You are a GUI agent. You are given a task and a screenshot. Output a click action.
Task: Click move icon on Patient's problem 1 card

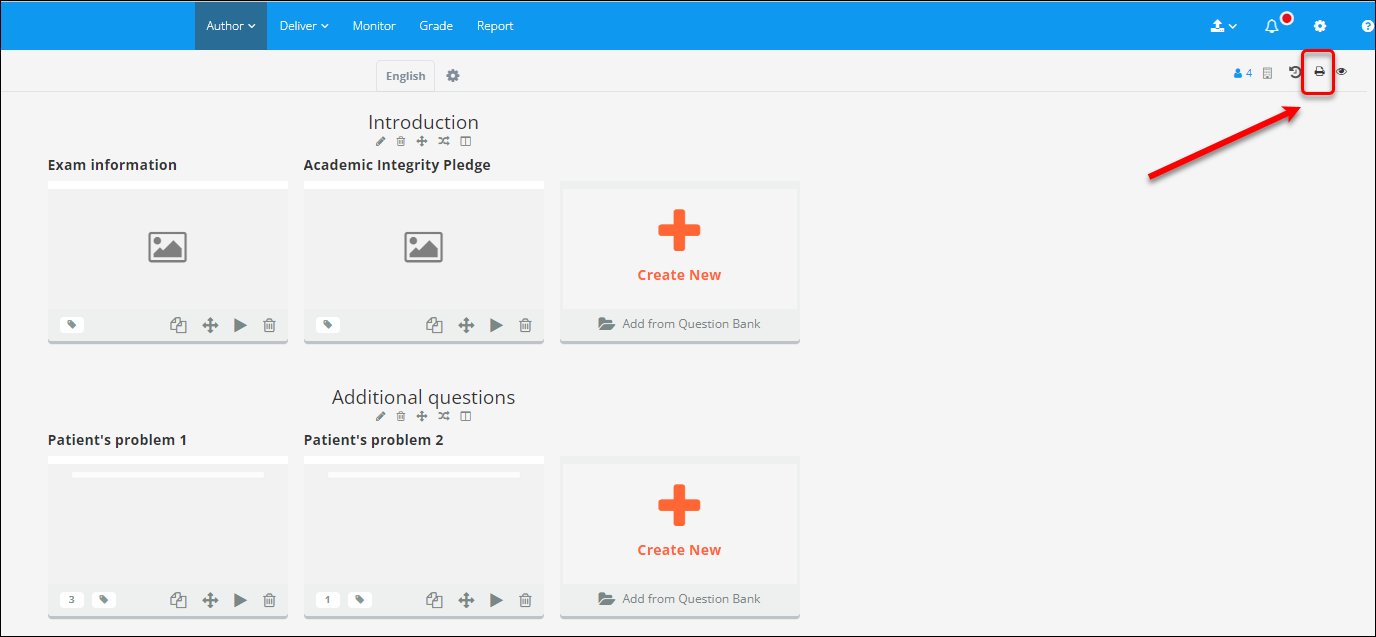pyautogui.click(x=210, y=600)
